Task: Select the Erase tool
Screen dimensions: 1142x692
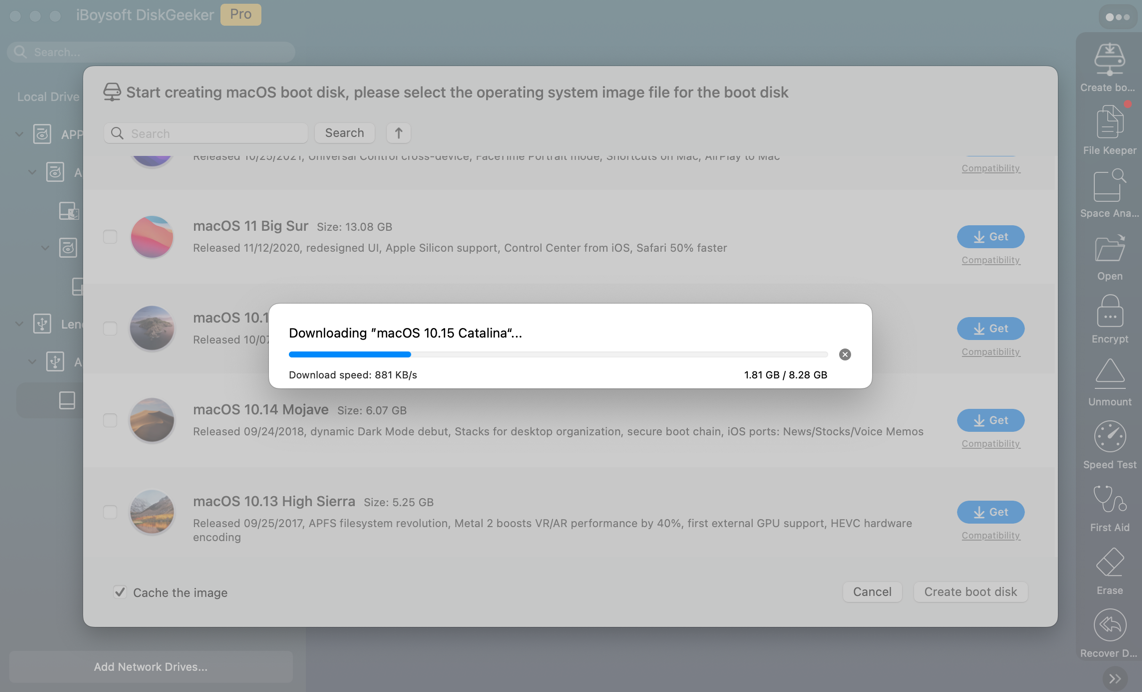Action: [x=1109, y=563]
